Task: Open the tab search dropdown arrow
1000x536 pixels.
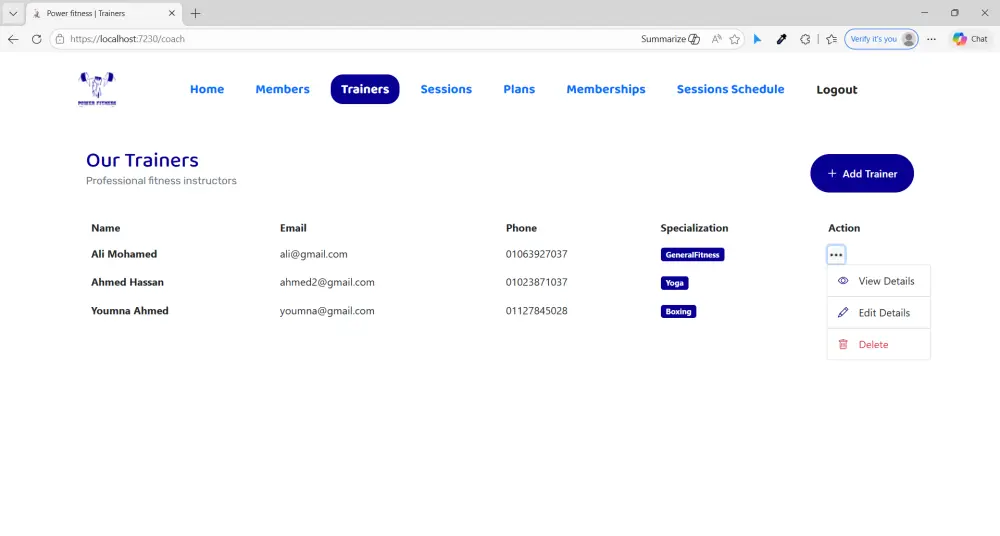Action: (13, 13)
